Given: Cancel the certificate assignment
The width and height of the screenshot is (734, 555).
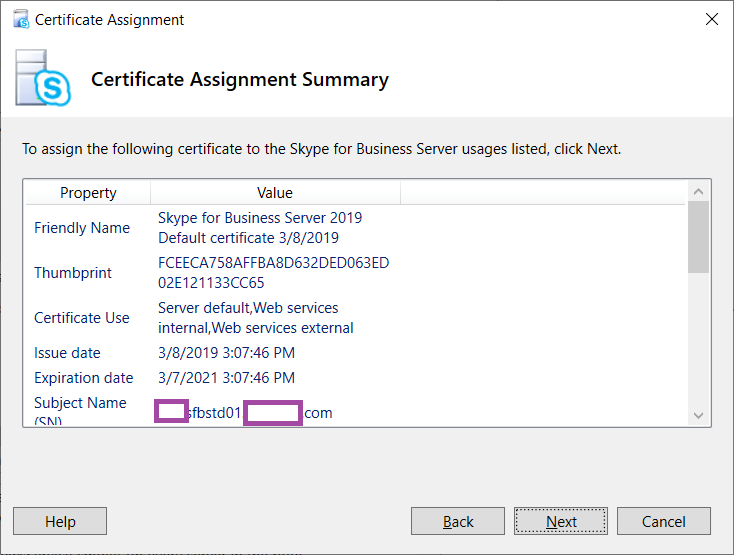Looking at the screenshot, I should coord(664,521).
